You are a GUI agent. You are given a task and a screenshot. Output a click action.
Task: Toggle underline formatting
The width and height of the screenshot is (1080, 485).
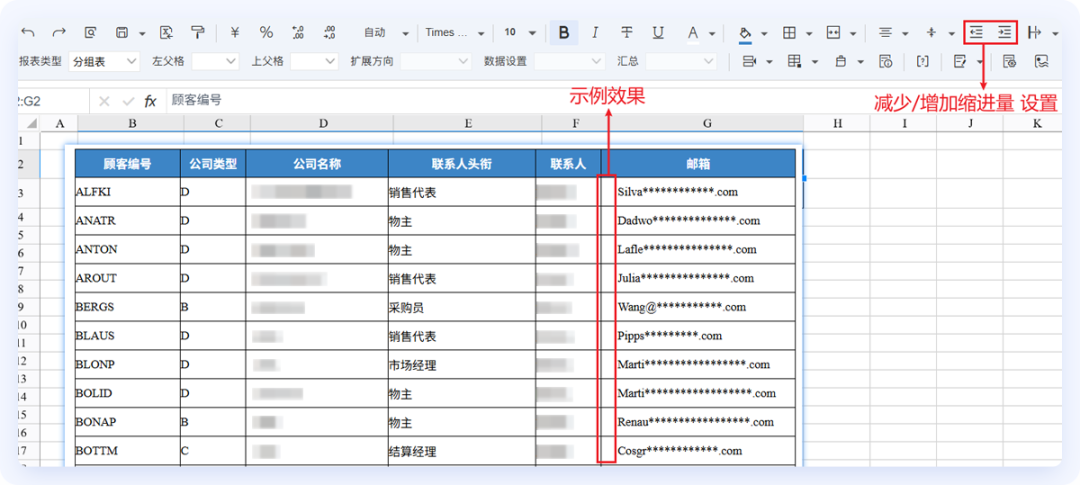point(658,32)
